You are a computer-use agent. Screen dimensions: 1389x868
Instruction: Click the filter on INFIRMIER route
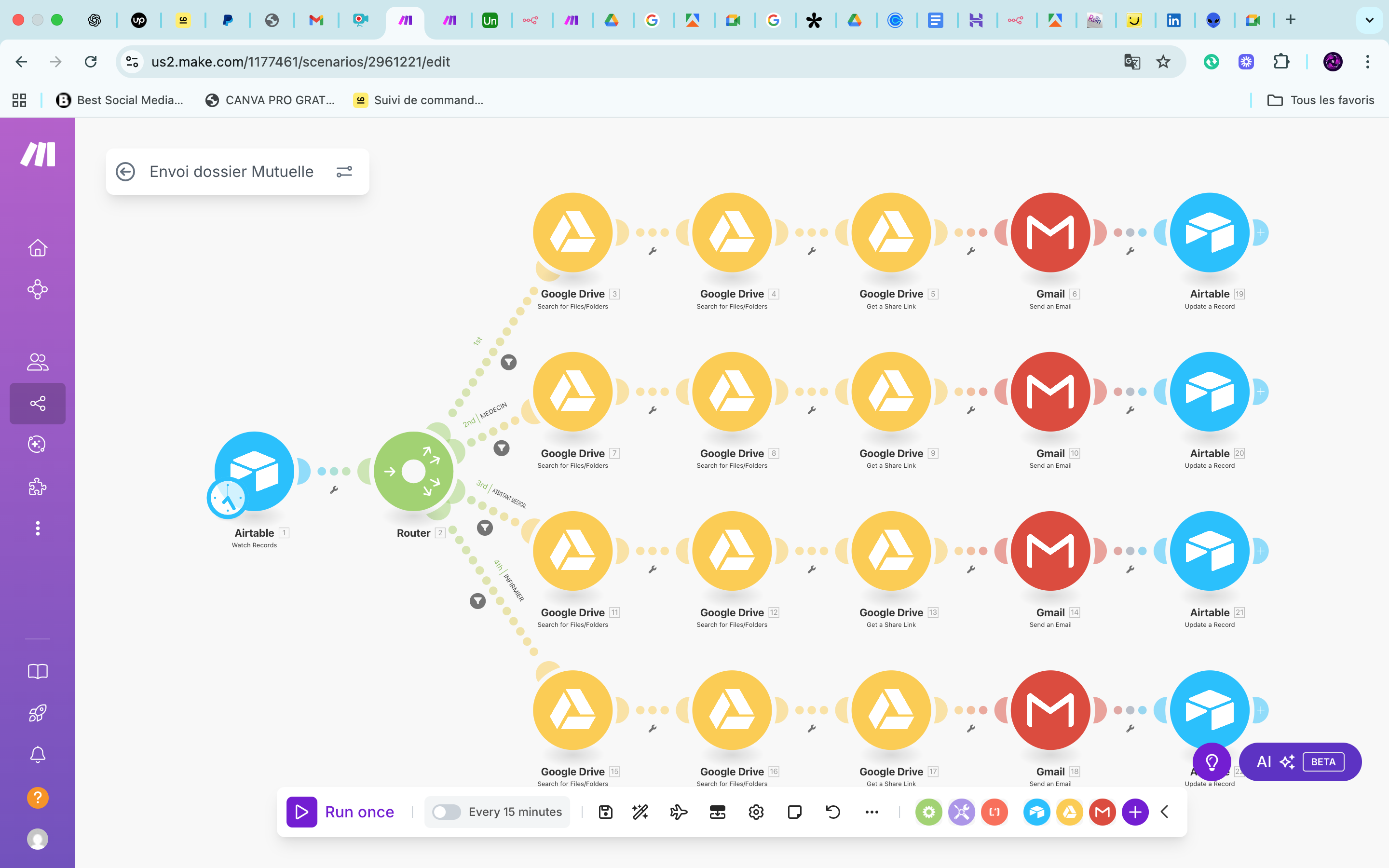point(477,601)
